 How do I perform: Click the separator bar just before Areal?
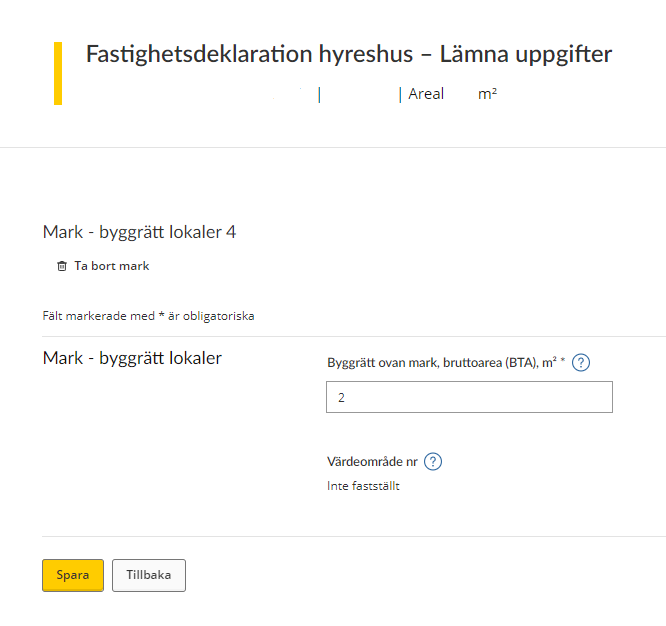click(400, 95)
